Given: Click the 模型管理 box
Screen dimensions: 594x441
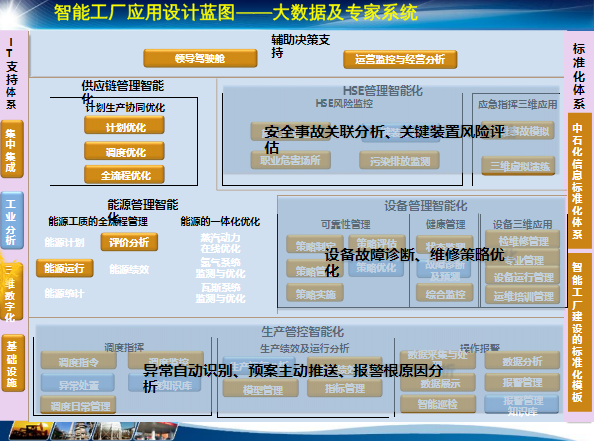Looking at the screenshot, I should pyautogui.click(x=261, y=389).
